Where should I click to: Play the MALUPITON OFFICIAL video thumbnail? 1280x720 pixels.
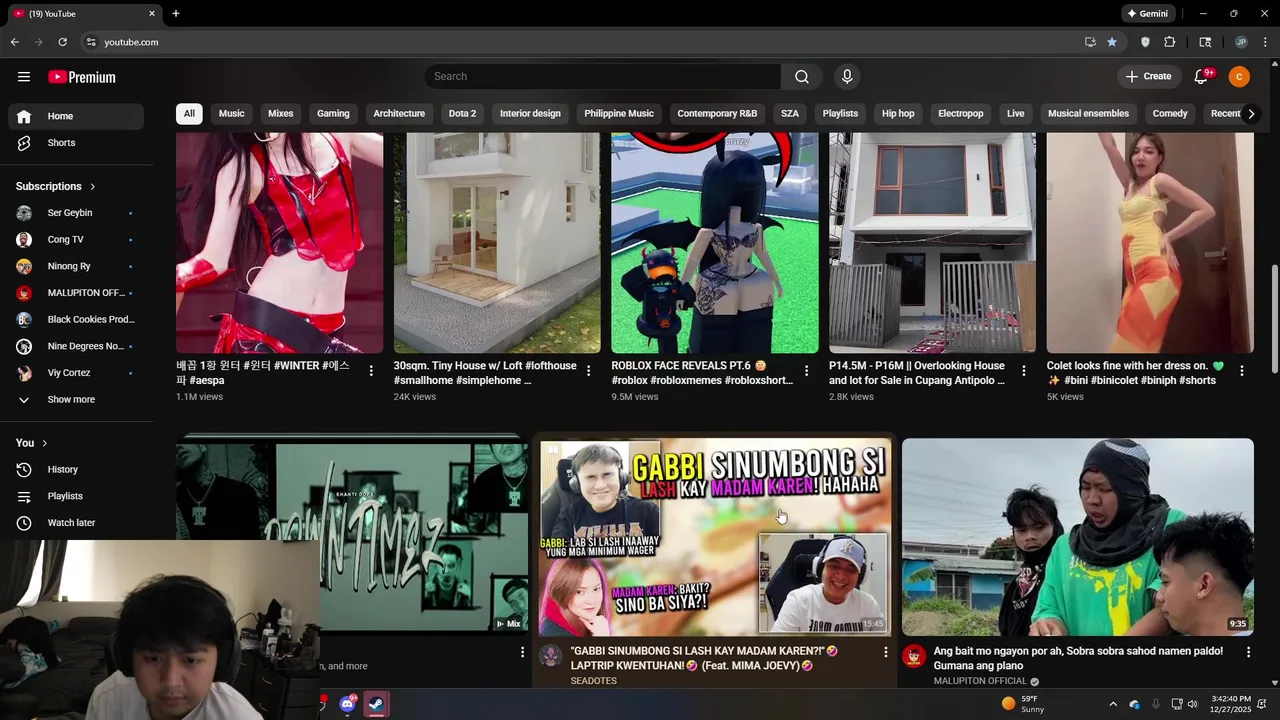pos(1078,537)
